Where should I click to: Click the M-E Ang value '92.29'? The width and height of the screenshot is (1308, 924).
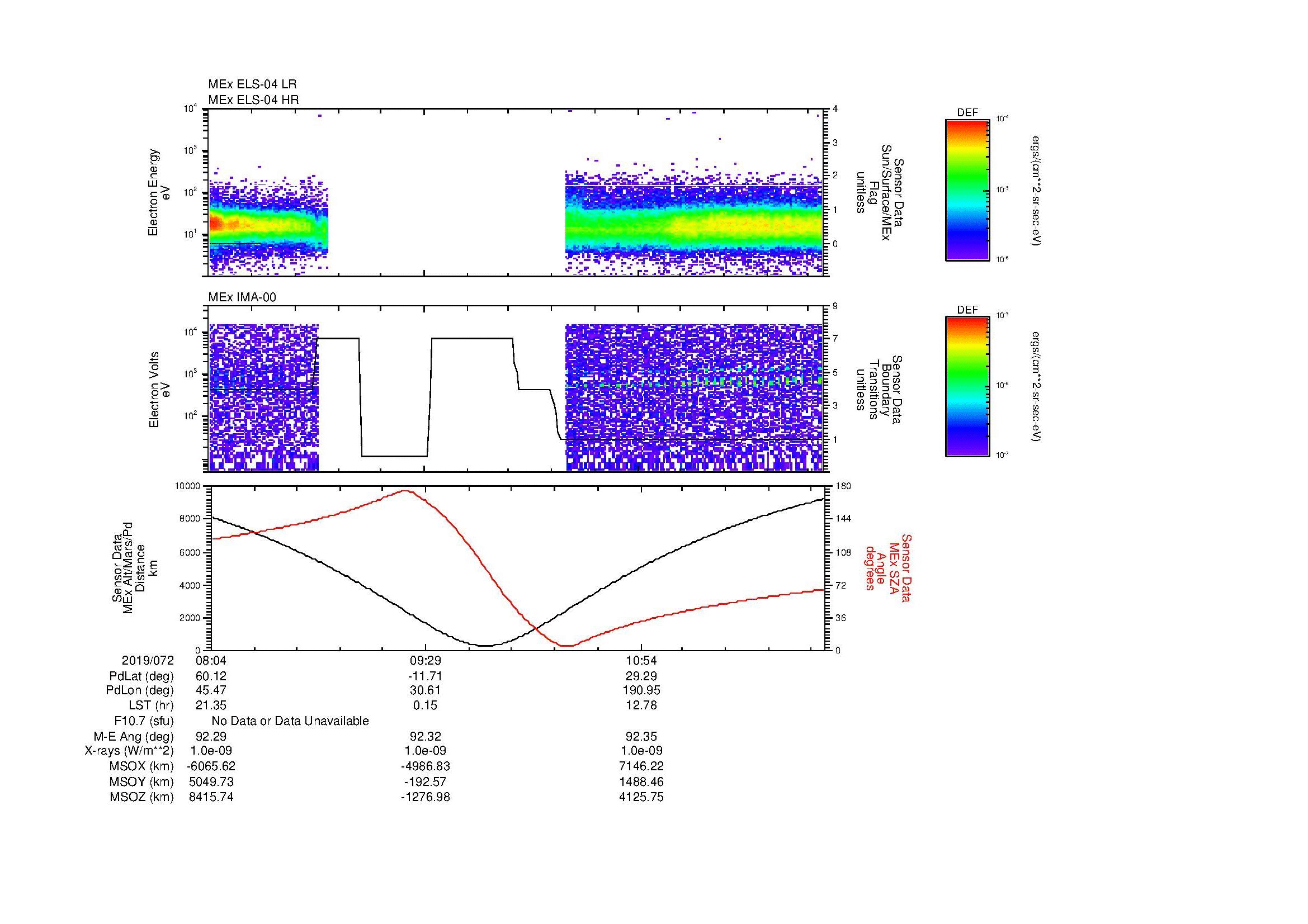[211, 736]
